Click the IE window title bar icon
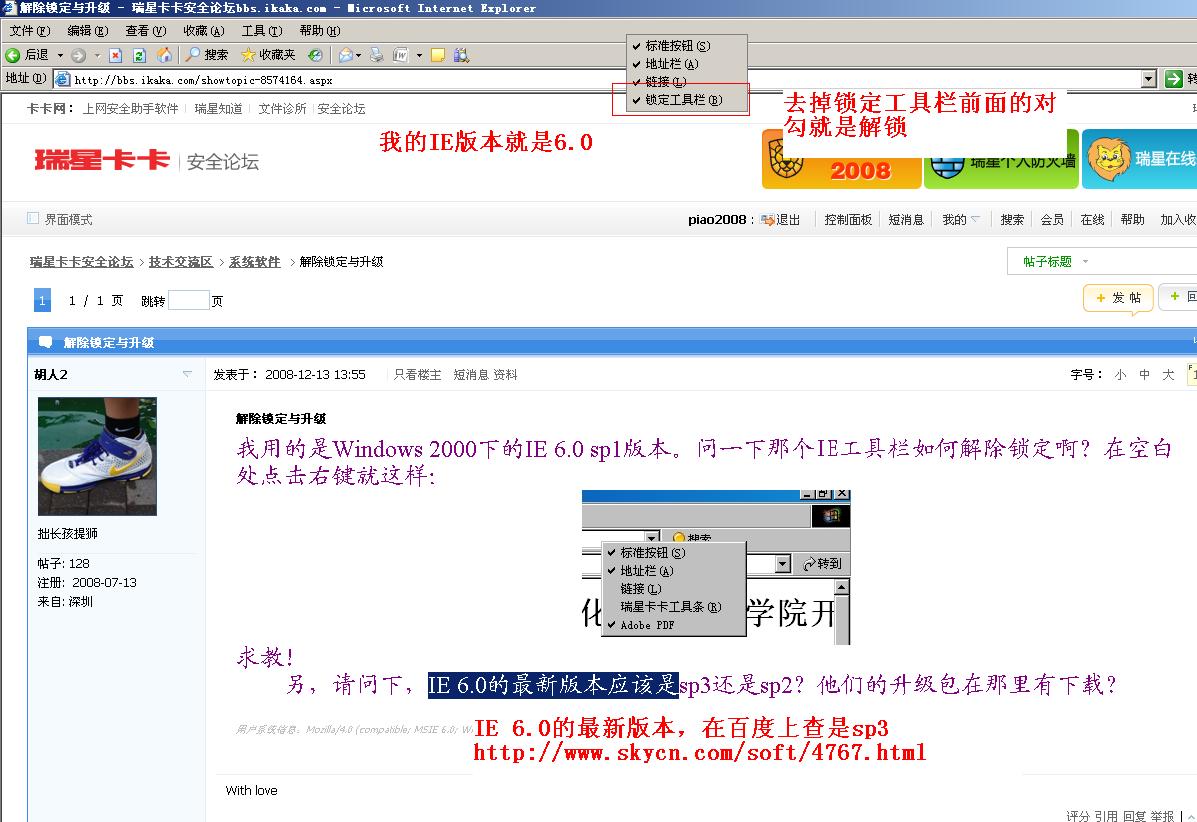 tap(9, 8)
